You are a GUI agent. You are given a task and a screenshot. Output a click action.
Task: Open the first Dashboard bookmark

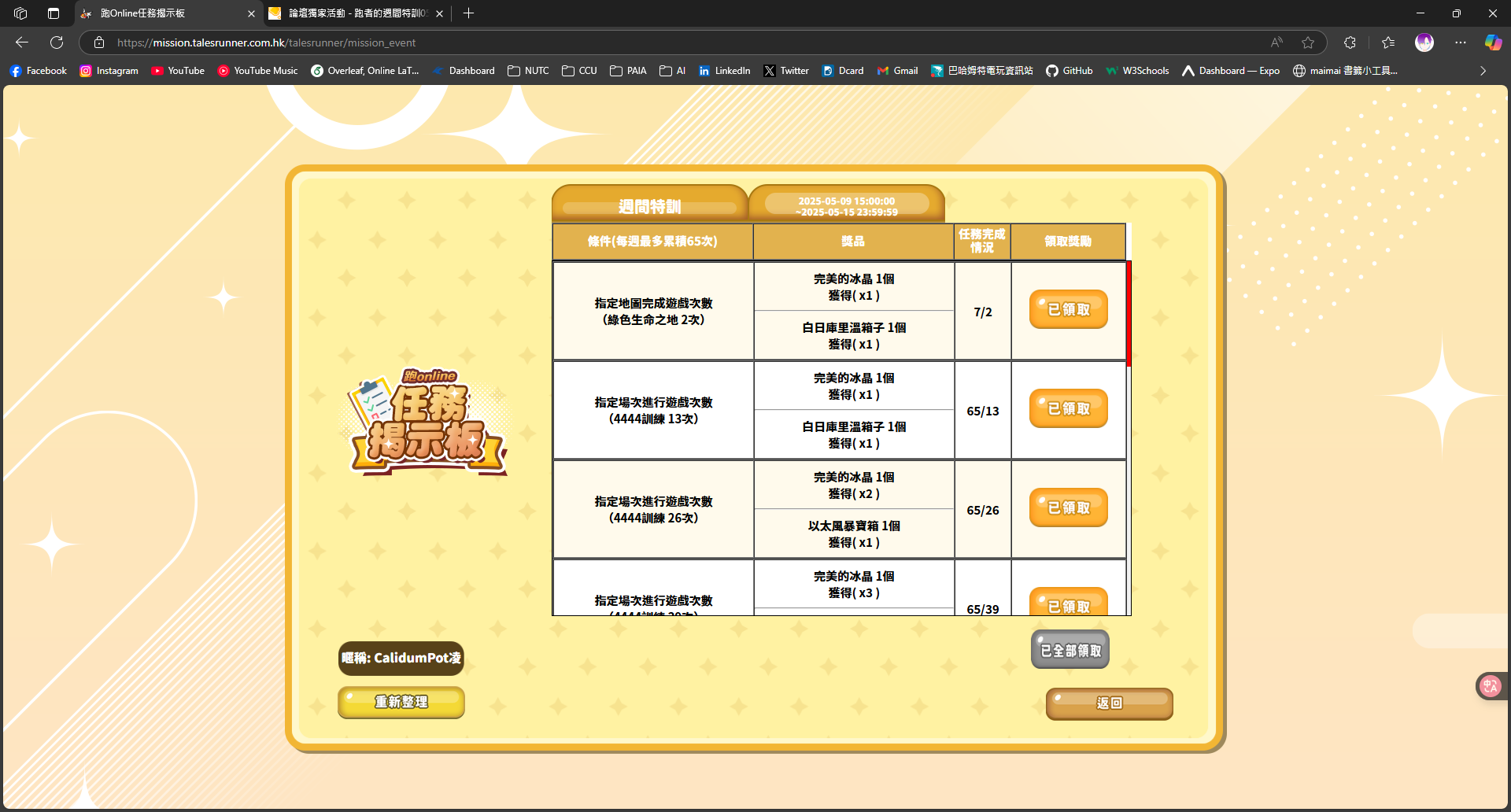[x=464, y=71]
